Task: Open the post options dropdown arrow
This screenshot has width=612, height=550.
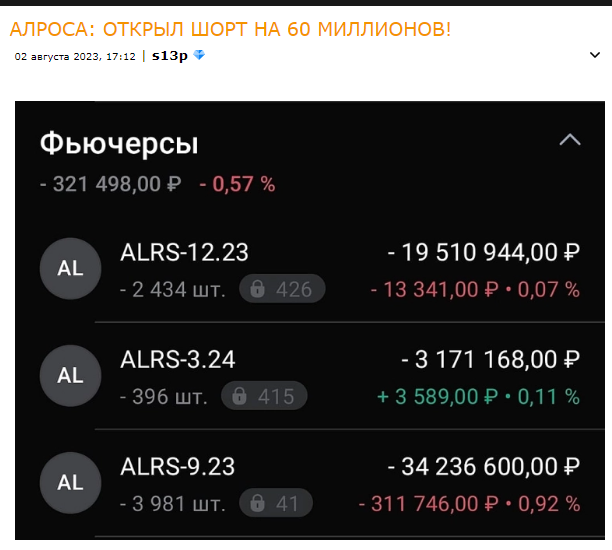Action: click(594, 56)
